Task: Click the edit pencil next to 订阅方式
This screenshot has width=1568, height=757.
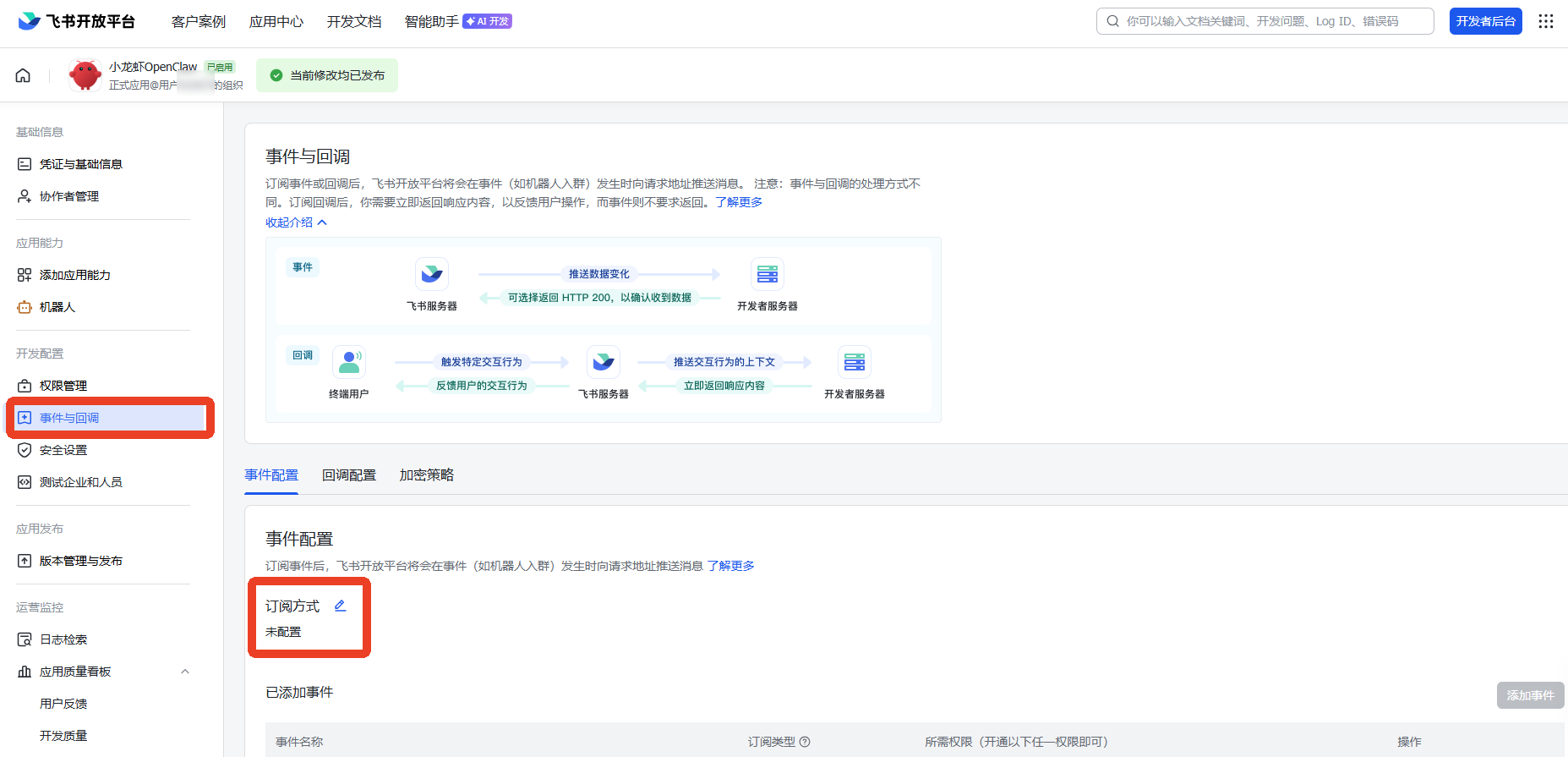Action: point(340,606)
